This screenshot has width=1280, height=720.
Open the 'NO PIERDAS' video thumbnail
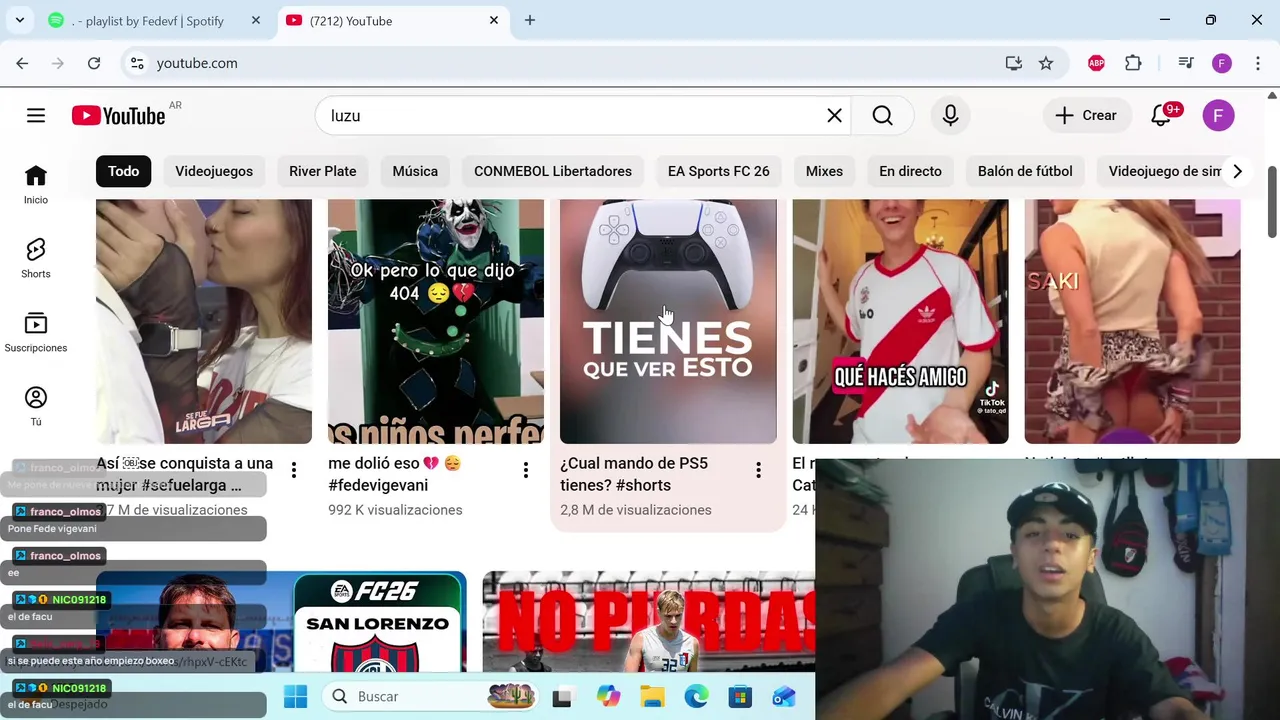(648, 622)
